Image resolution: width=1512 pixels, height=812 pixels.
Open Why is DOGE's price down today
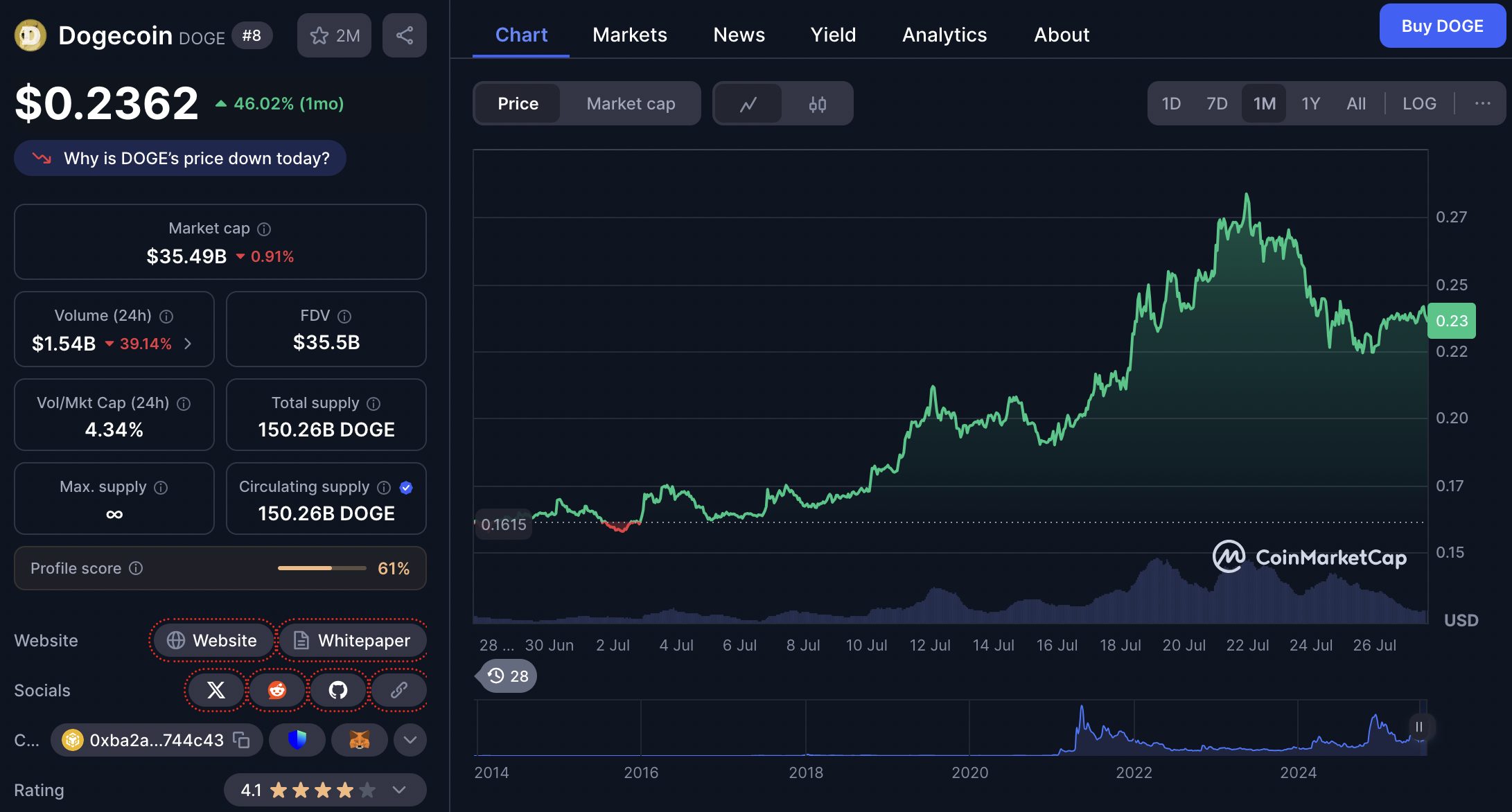tap(180, 158)
